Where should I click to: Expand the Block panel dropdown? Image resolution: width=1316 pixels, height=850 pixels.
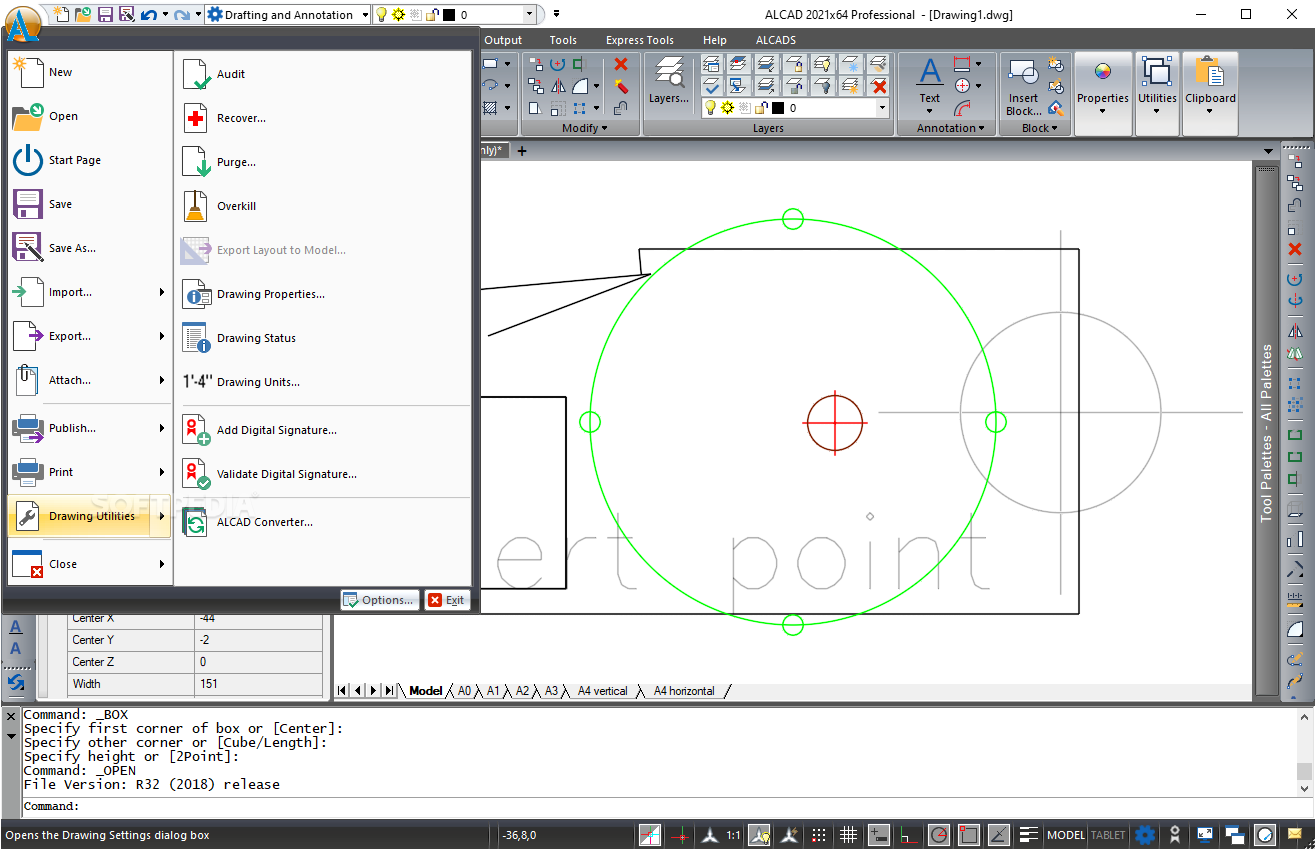point(1040,128)
